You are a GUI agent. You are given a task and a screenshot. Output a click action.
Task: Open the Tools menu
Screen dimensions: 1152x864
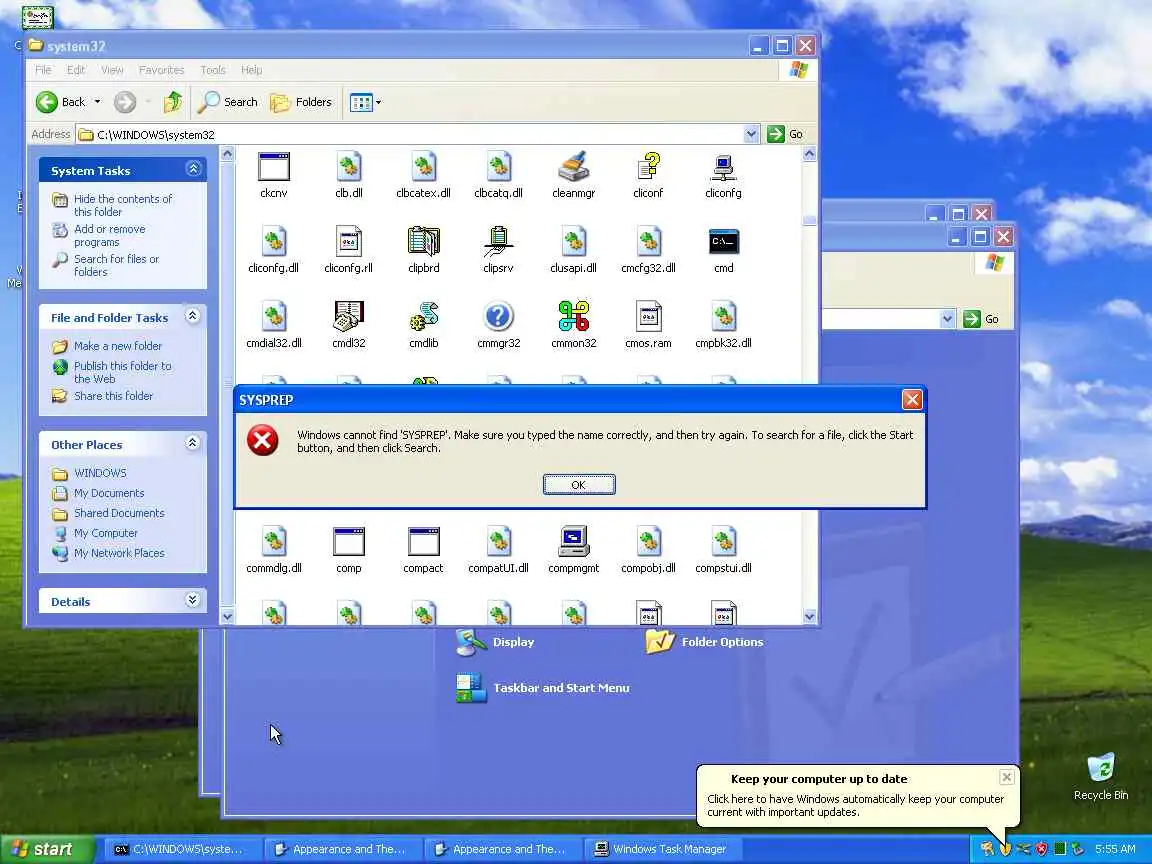pos(213,70)
